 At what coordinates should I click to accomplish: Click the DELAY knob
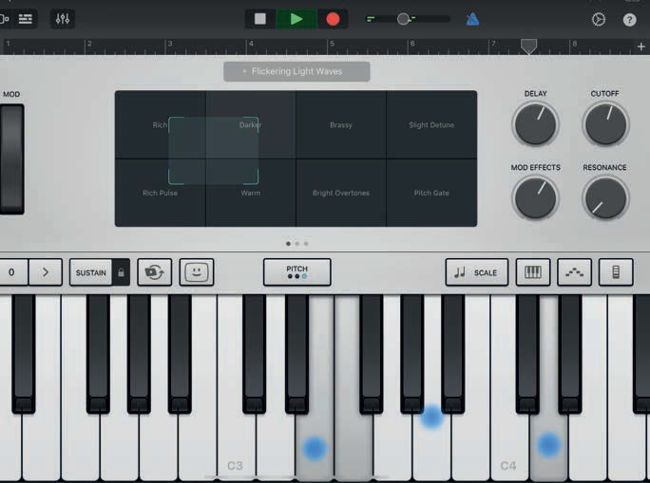535,124
